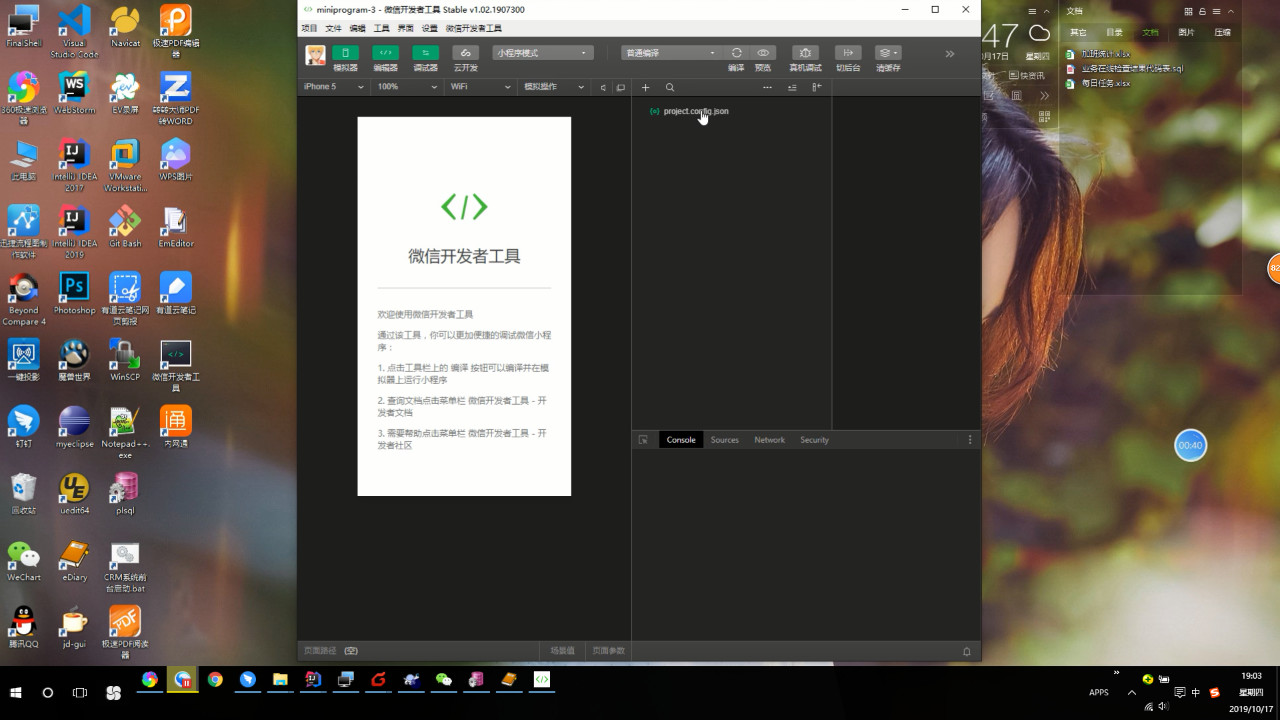Toggle the 编辑器 editor panel button

coord(385,53)
